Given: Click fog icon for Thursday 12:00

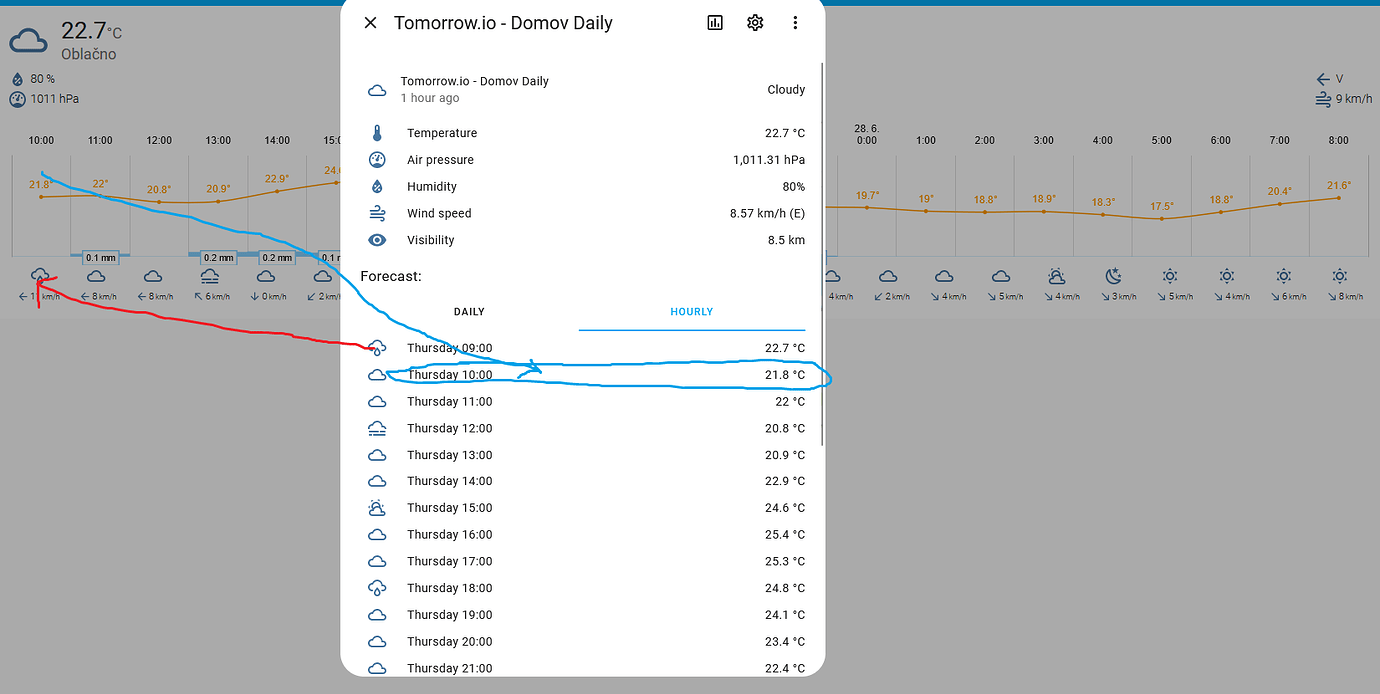Looking at the screenshot, I should pos(377,428).
